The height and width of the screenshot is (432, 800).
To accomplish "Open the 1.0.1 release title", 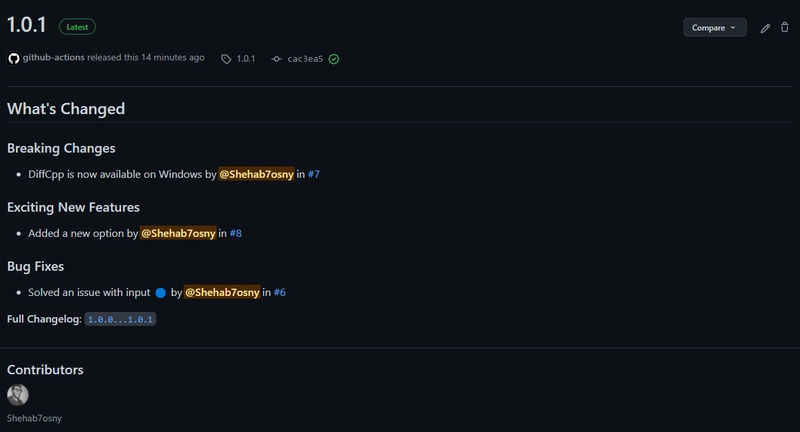I will [x=27, y=26].
